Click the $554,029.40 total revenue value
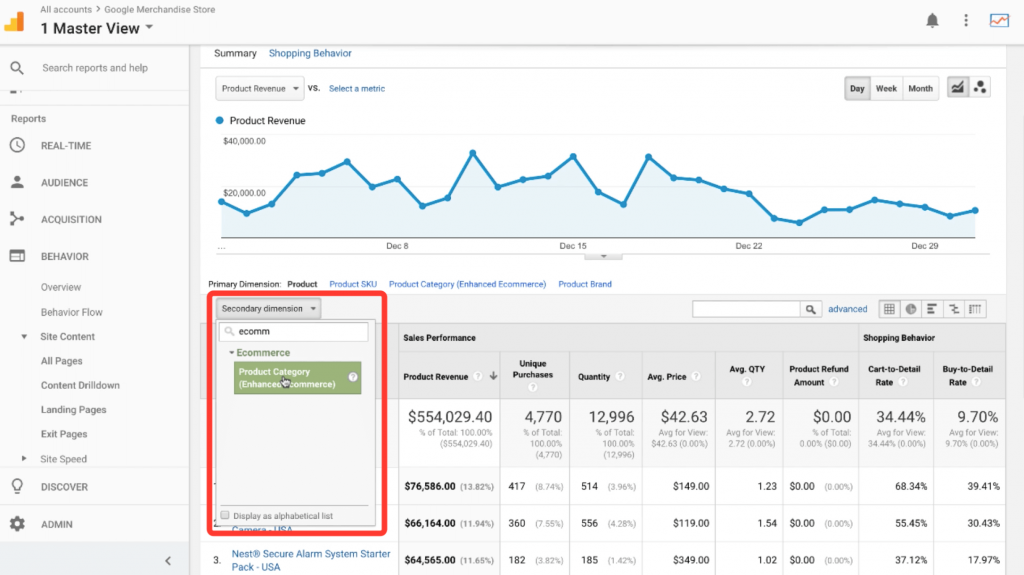Screen dimensions: 1024x575 450,416
